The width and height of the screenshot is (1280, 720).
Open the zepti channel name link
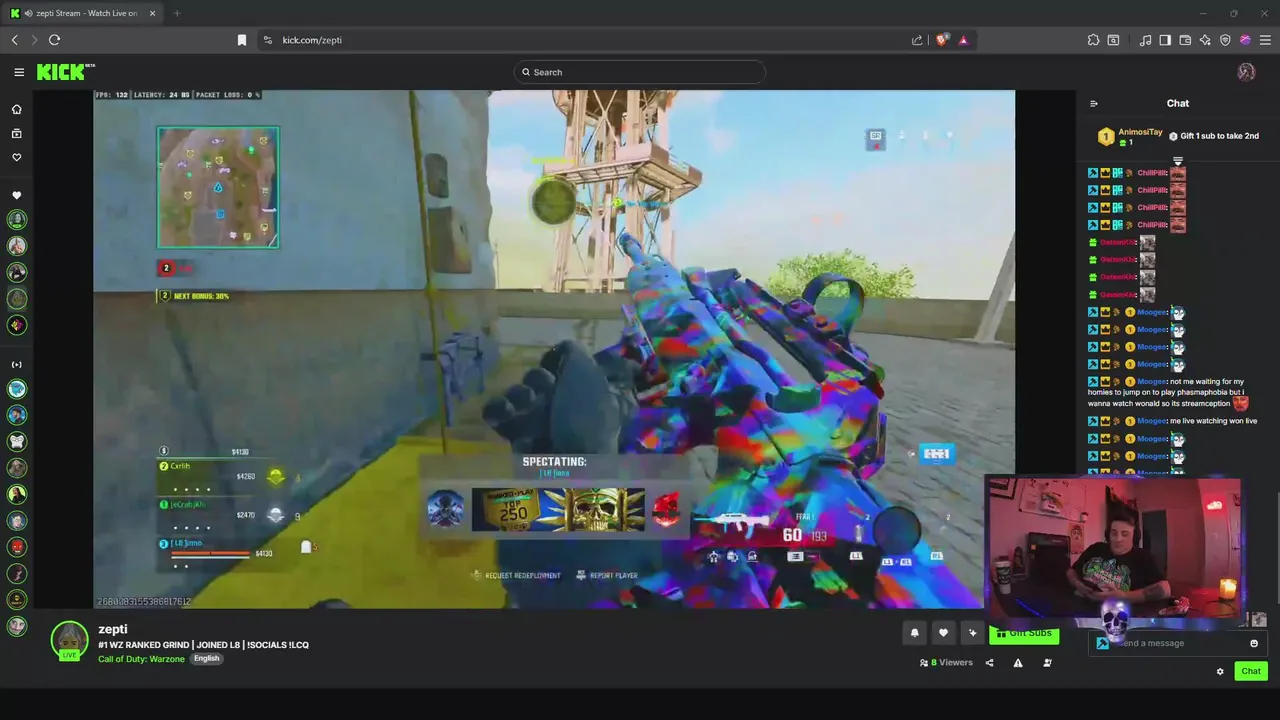coord(113,629)
